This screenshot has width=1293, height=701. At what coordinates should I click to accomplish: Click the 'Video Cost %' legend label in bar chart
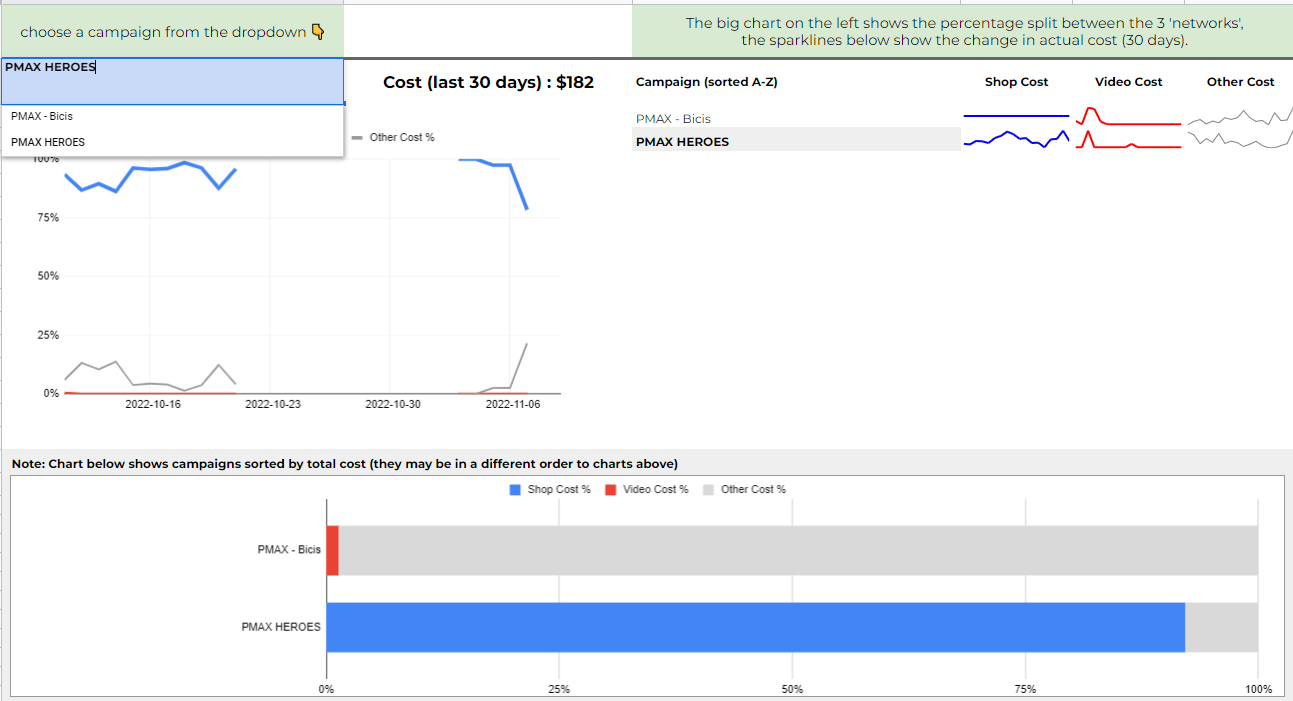coord(656,490)
